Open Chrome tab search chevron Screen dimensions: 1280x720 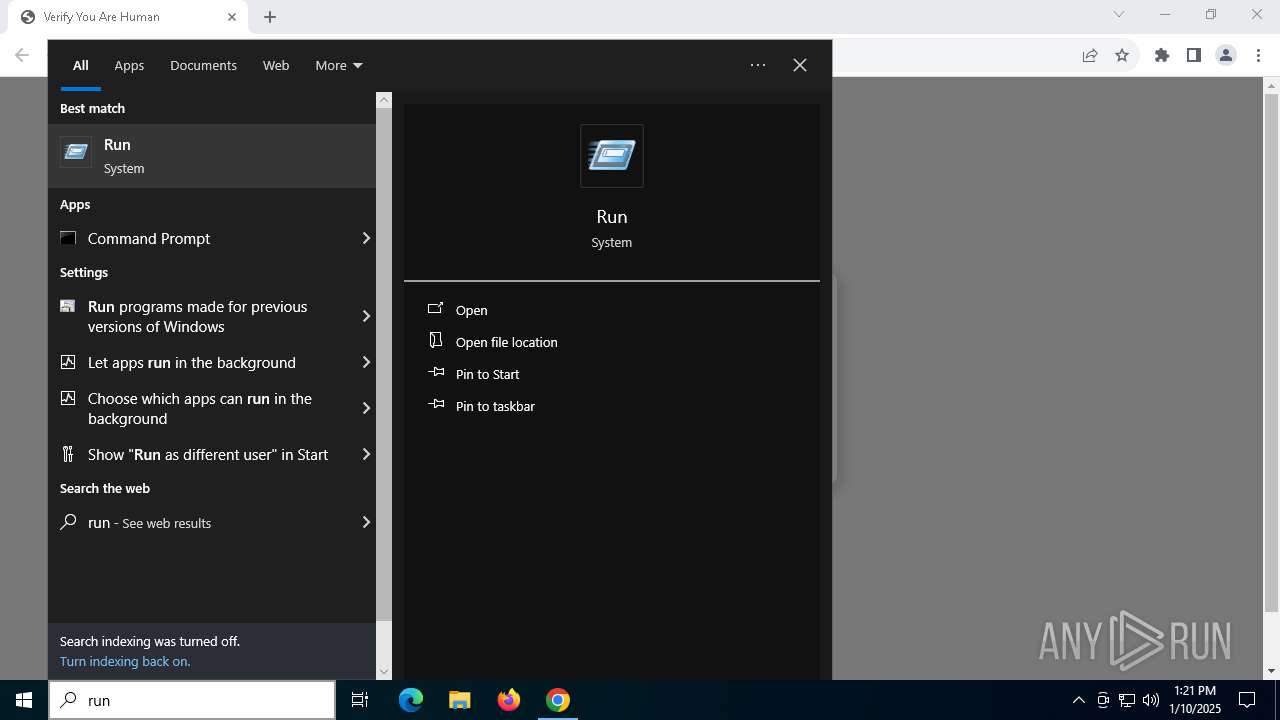(x=1119, y=14)
